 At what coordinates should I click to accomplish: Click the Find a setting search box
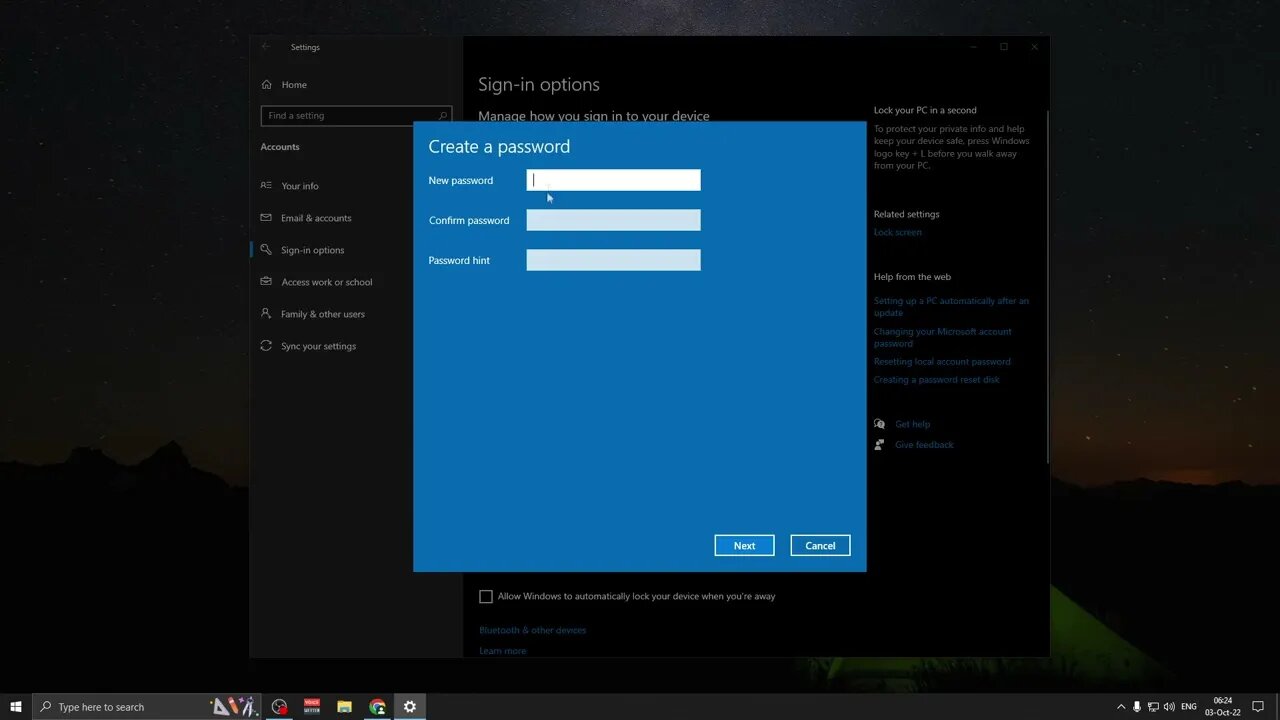(356, 116)
